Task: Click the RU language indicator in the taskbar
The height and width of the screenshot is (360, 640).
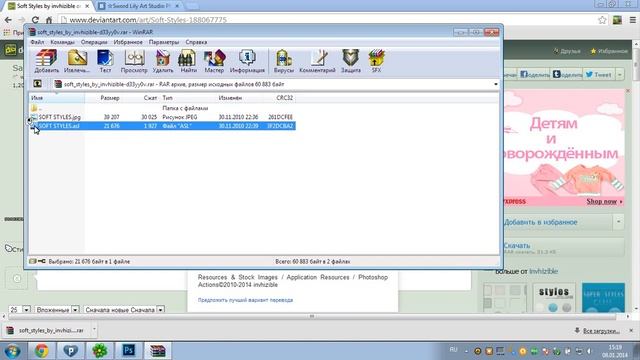Action: [453, 350]
